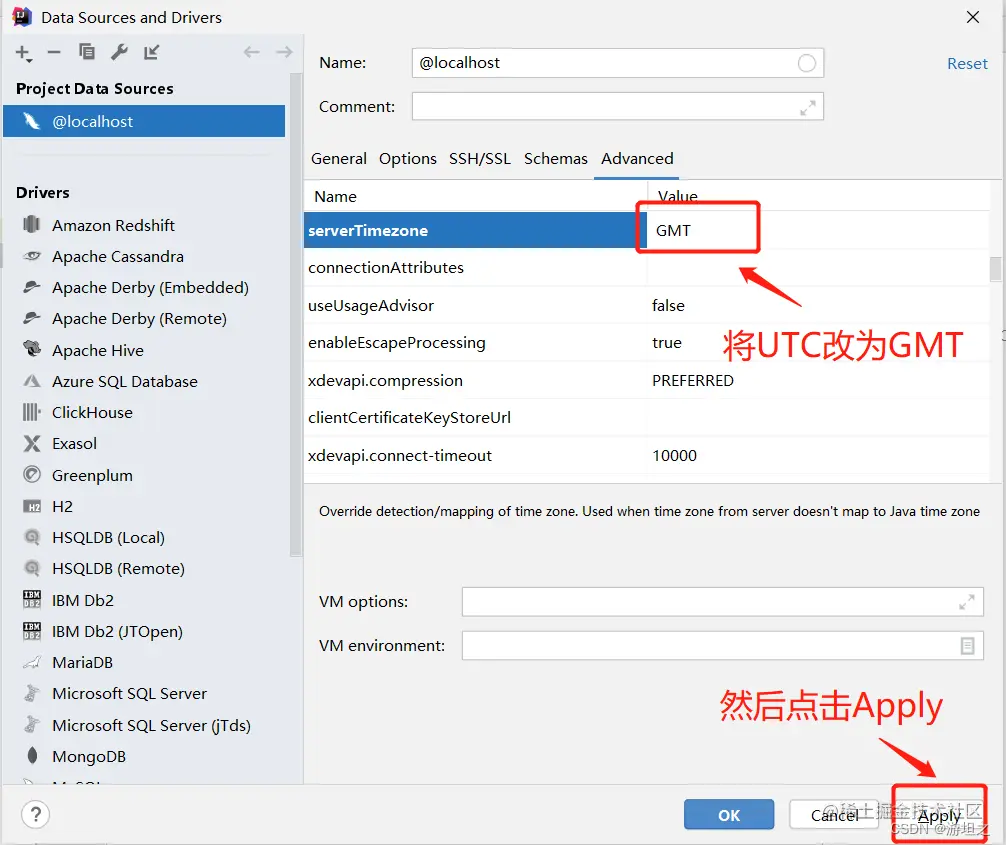Open driver settings wrench icon
Viewport: 1006px width, 845px height.
coord(119,51)
